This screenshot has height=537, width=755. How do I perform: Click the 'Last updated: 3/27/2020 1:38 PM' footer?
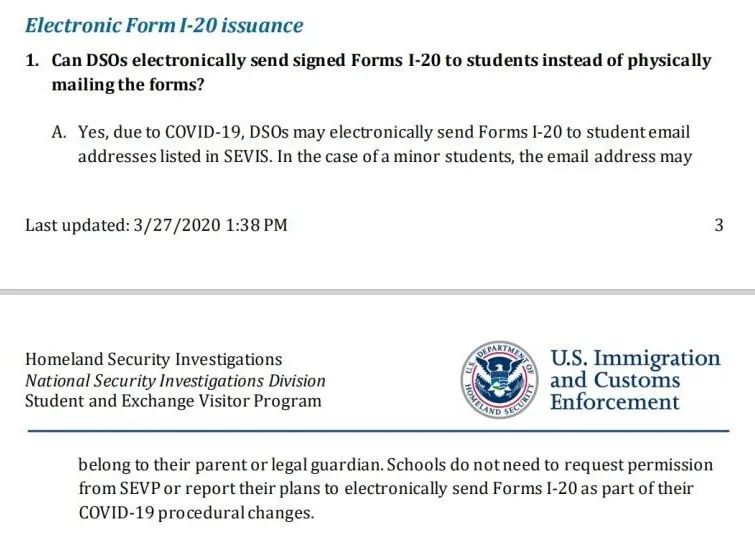(155, 225)
